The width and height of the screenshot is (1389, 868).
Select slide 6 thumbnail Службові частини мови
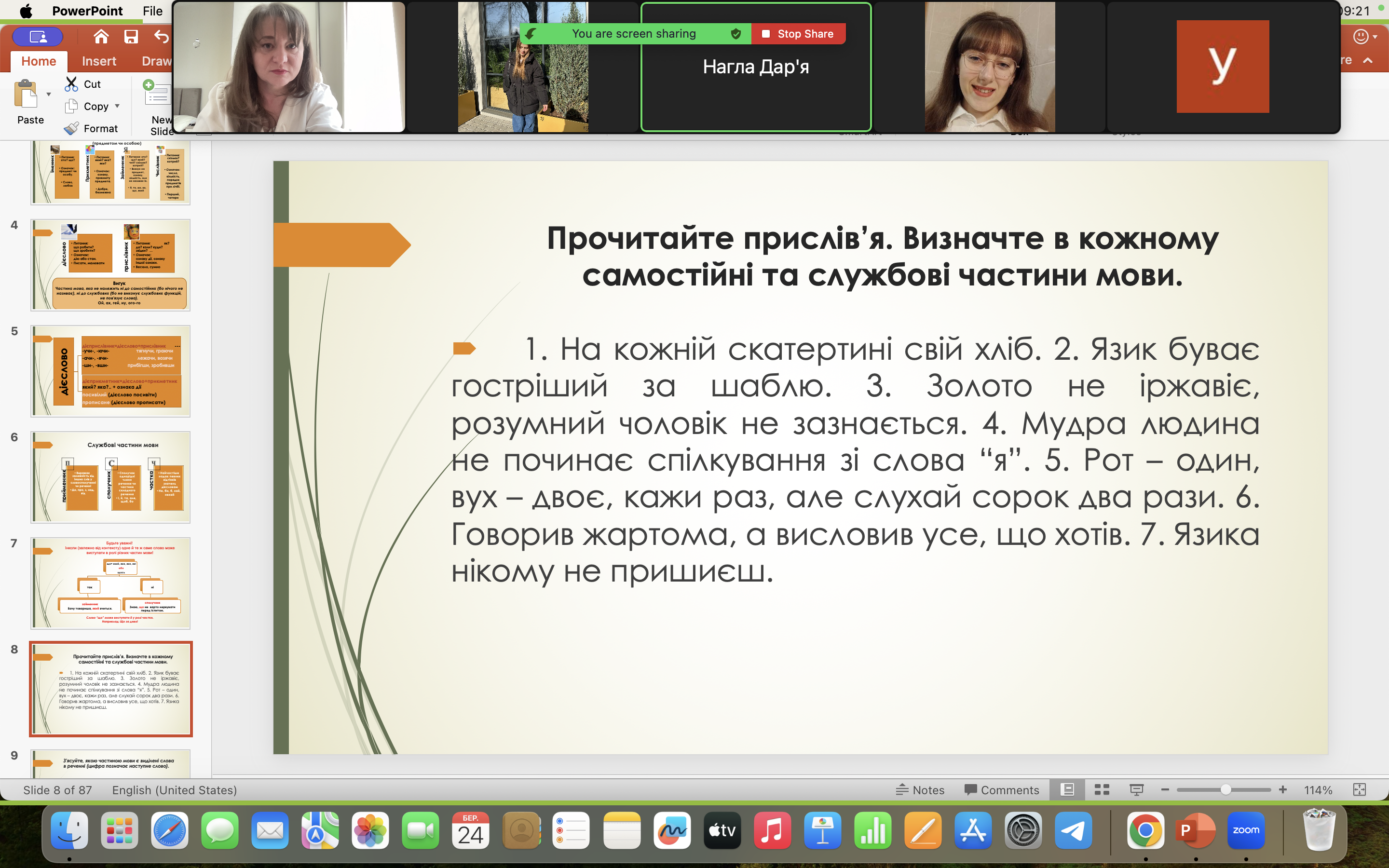[x=110, y=477]
